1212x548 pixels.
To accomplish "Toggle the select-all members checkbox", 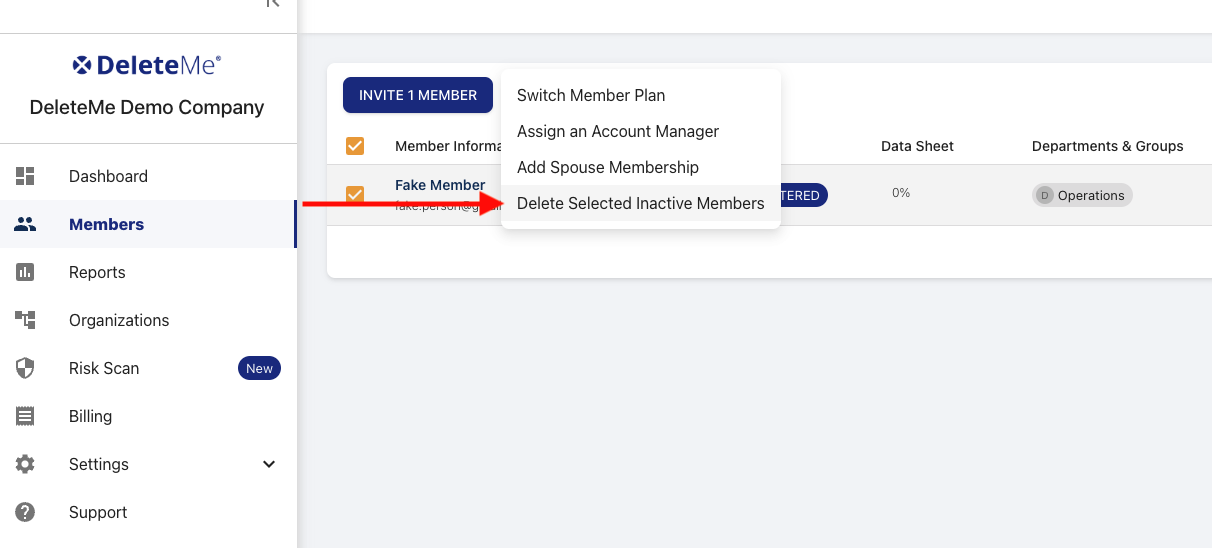I will pyautogui.click(x=355, y=146).
